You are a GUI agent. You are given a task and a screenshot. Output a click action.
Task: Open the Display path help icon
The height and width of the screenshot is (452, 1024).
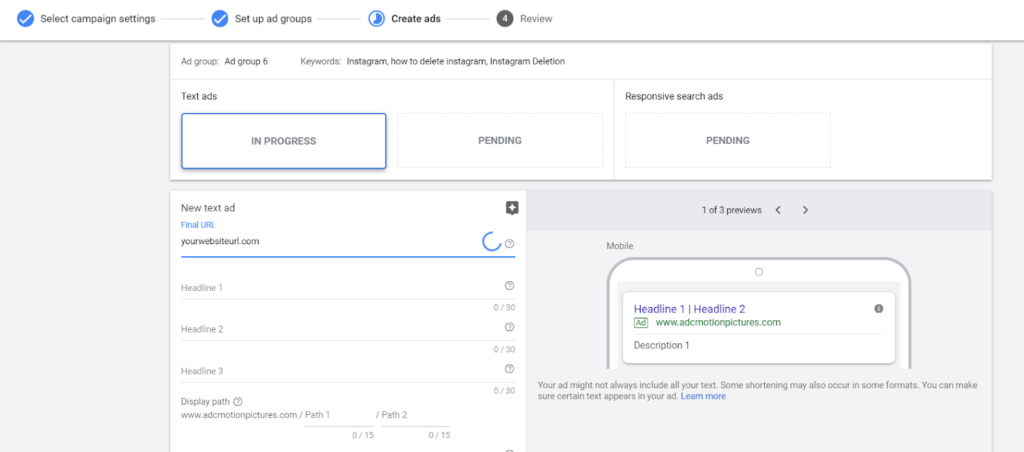click(x=238, y=402)
